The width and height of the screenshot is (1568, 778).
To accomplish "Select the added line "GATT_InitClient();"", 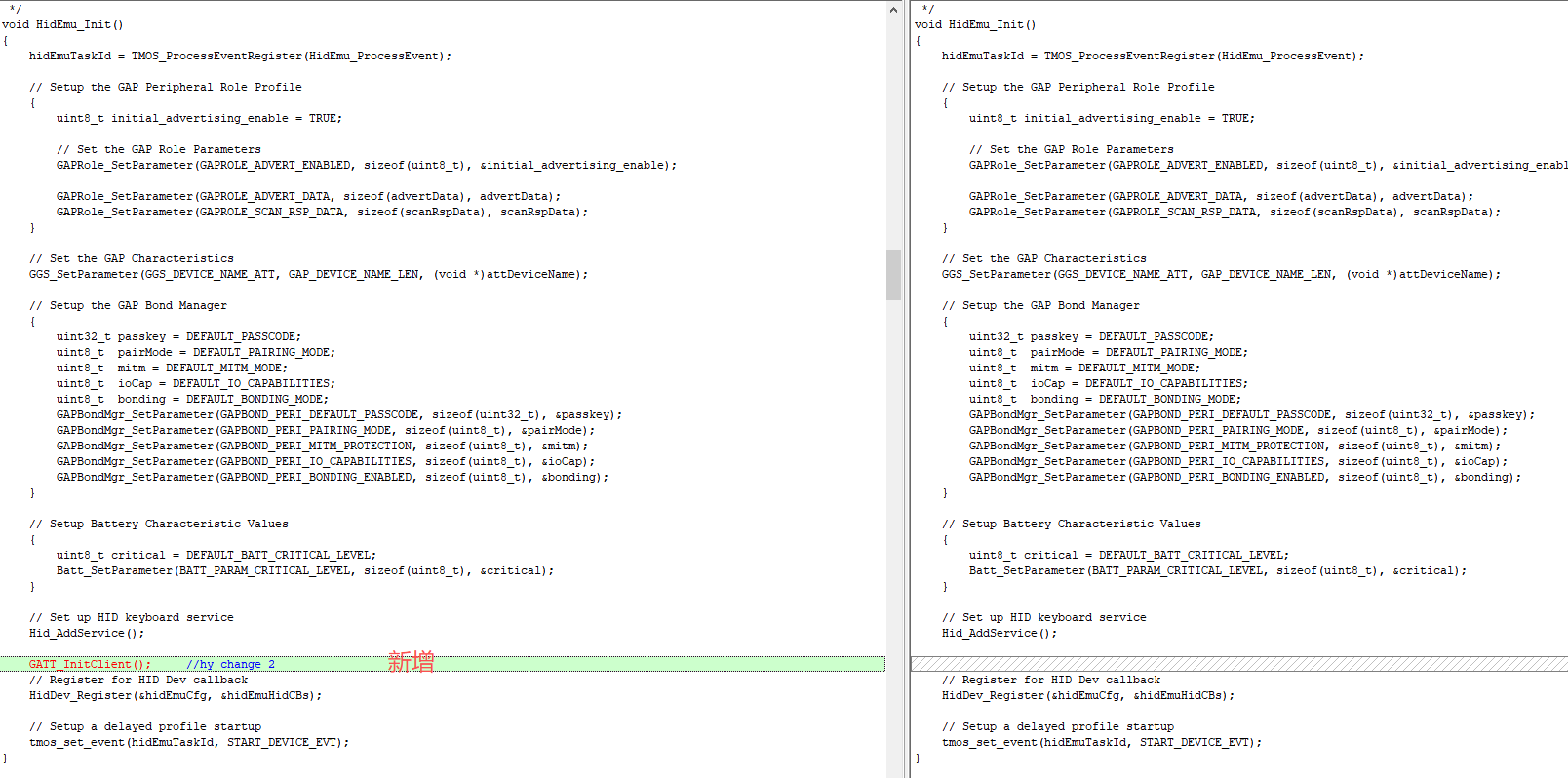I will [x=90, y=664].
